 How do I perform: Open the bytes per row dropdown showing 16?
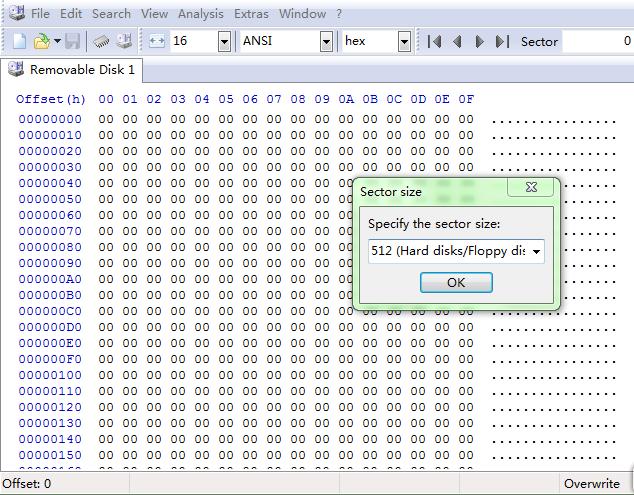click(224, 41)
